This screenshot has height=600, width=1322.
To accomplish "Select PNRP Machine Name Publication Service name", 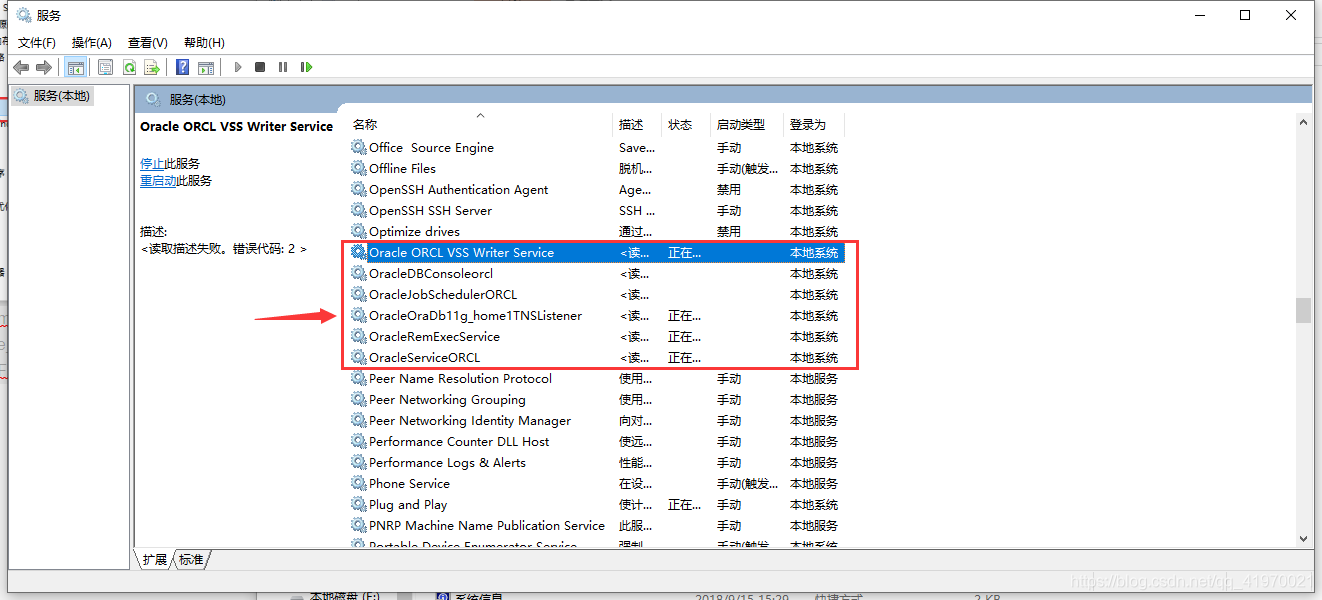I will 487,525.
